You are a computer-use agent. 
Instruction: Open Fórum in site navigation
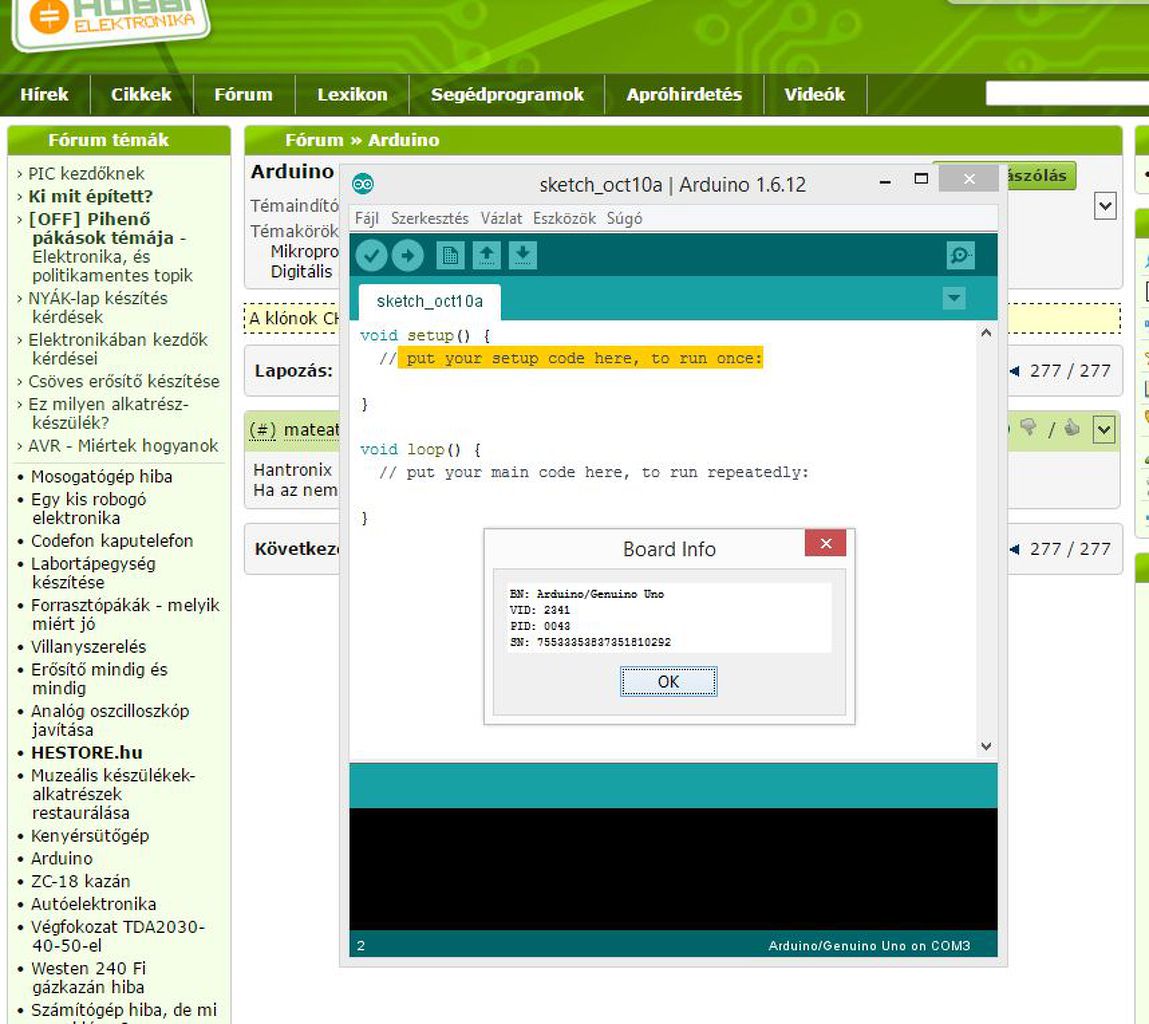click(x=243, y=95)
